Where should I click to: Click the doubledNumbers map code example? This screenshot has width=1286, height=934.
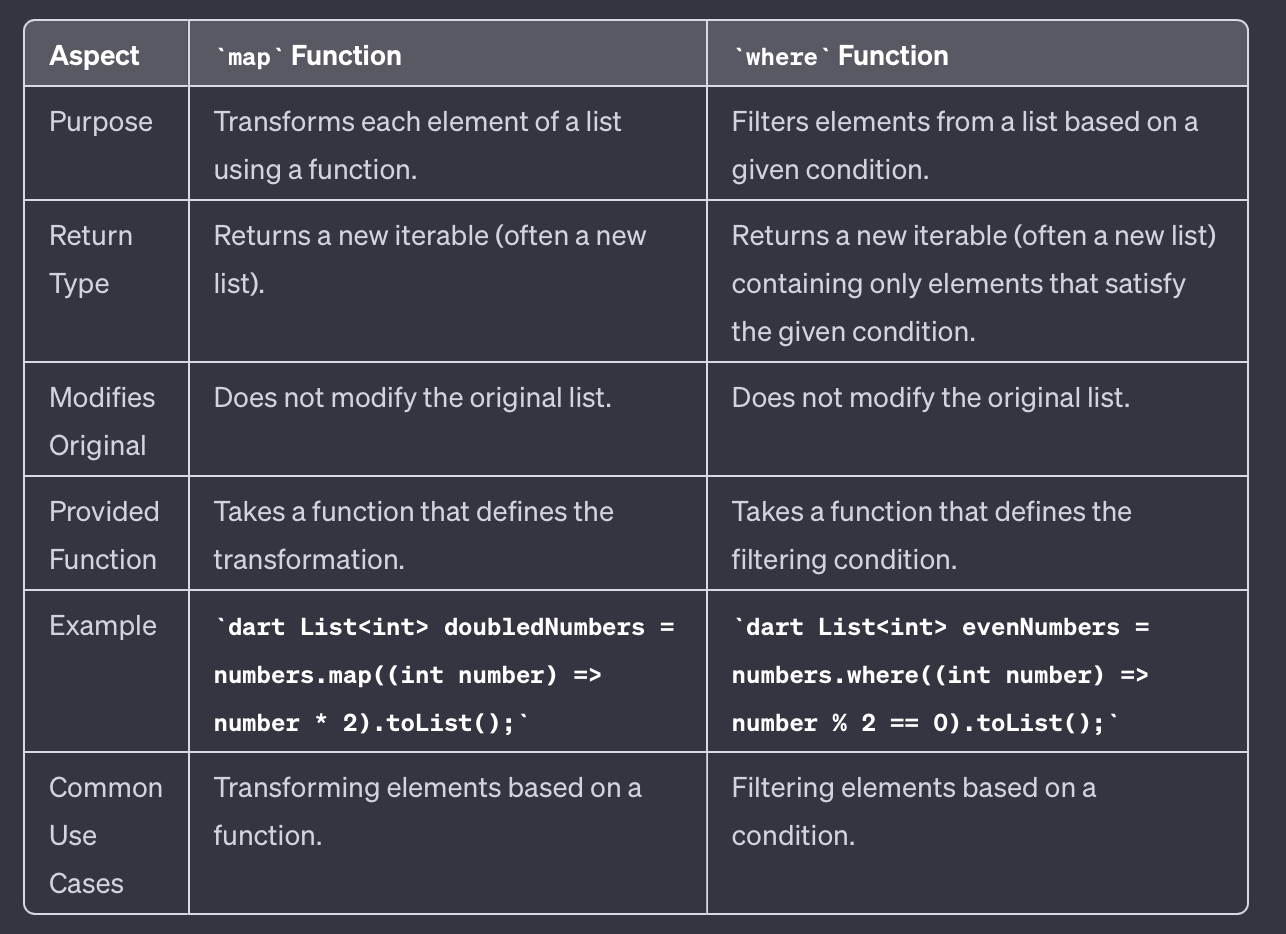tap(444, 675)
